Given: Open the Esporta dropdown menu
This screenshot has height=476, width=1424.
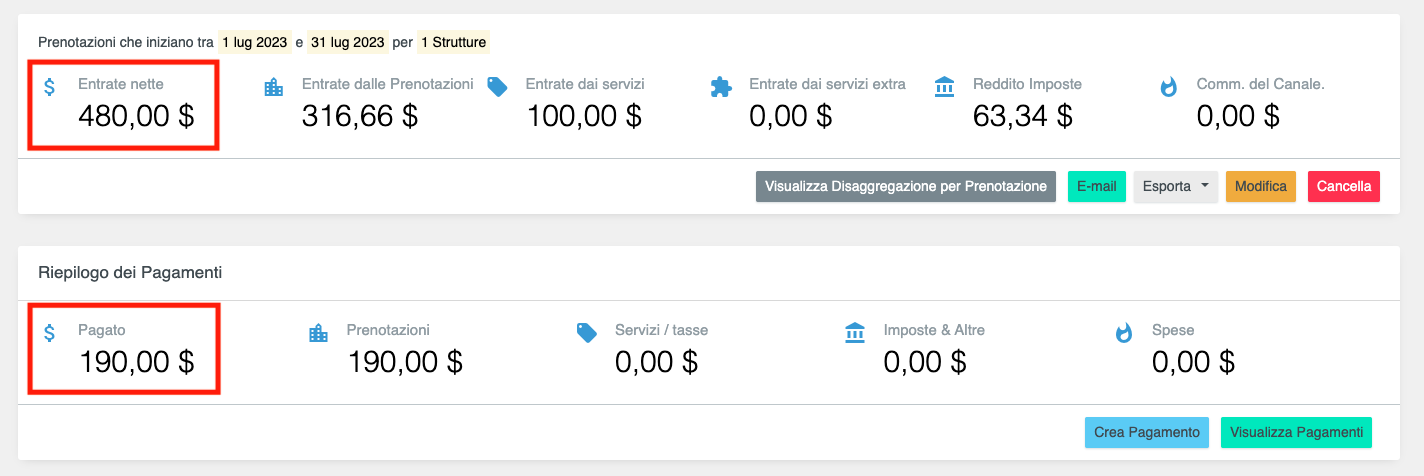Looking at the screenshot, I should [x=1175, y=187].
